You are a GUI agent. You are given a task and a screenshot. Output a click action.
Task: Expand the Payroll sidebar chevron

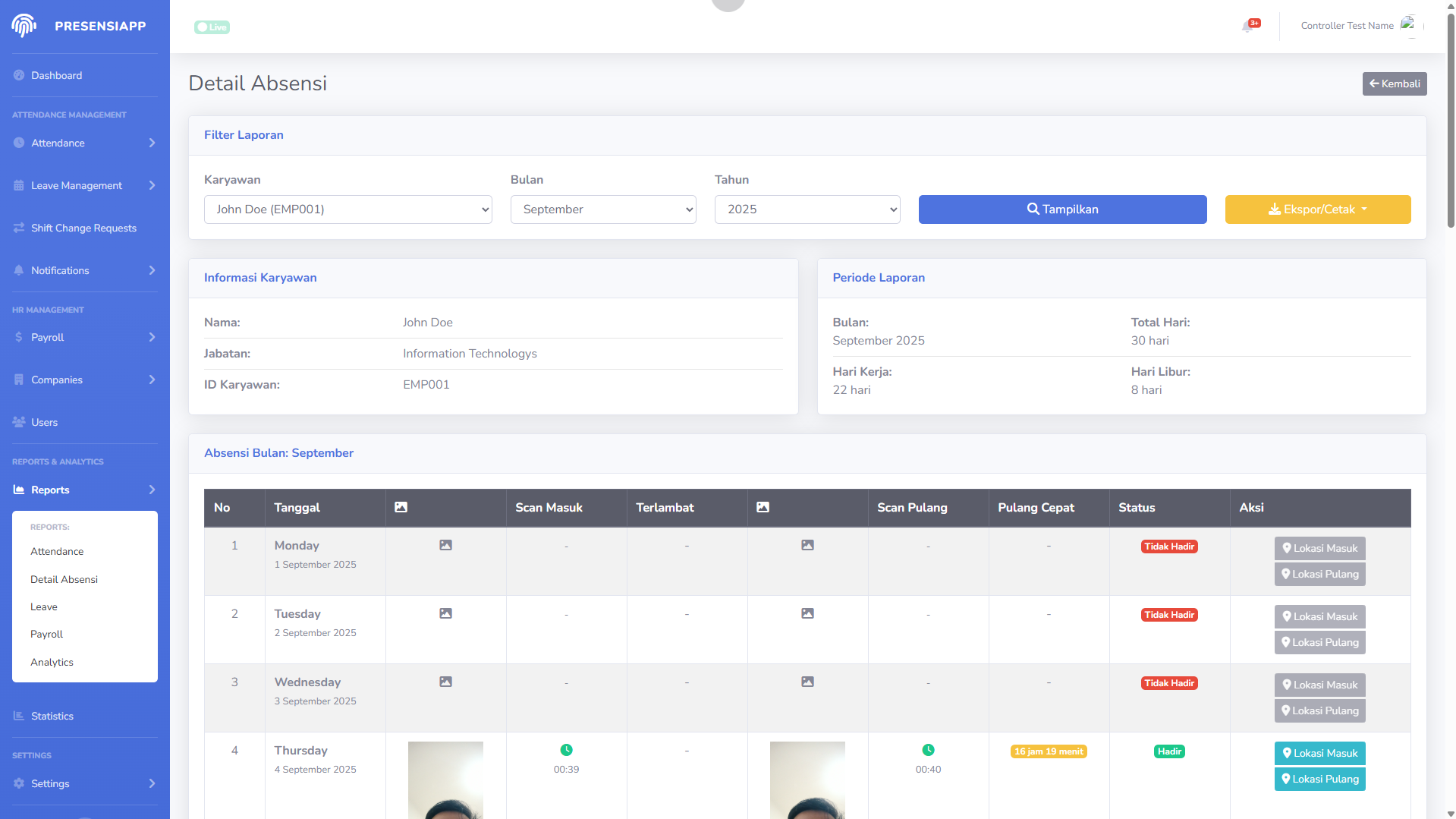pyautogui.click(x=153, y=337)
